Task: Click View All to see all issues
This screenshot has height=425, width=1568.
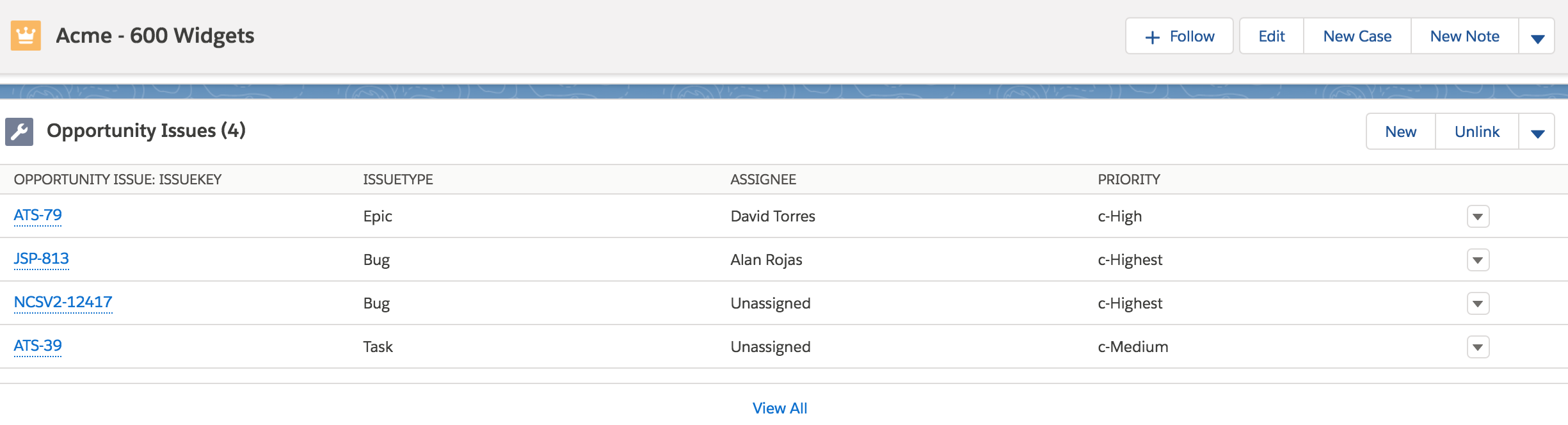Action: point(780,408)
